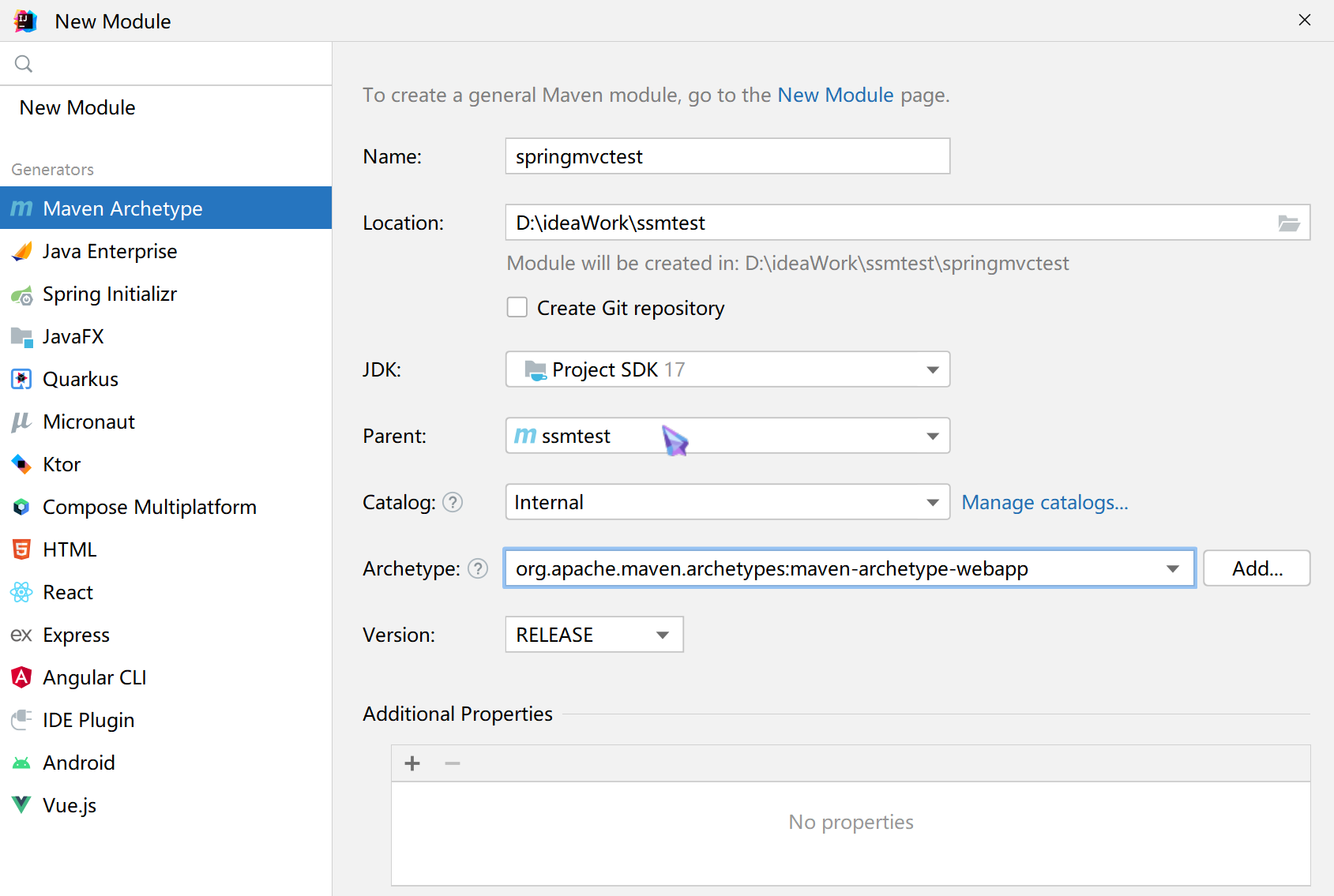Select Java Enterprise generator
Image resolution: width=1334 pixels, height=896 pixels.
166,251
